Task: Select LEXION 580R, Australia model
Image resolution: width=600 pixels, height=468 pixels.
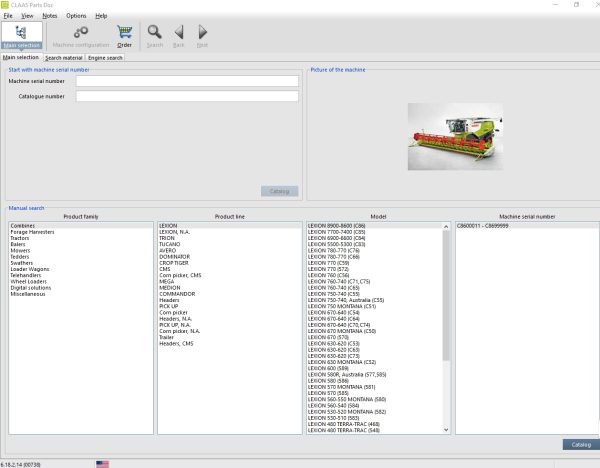Action: pos(375,375)
